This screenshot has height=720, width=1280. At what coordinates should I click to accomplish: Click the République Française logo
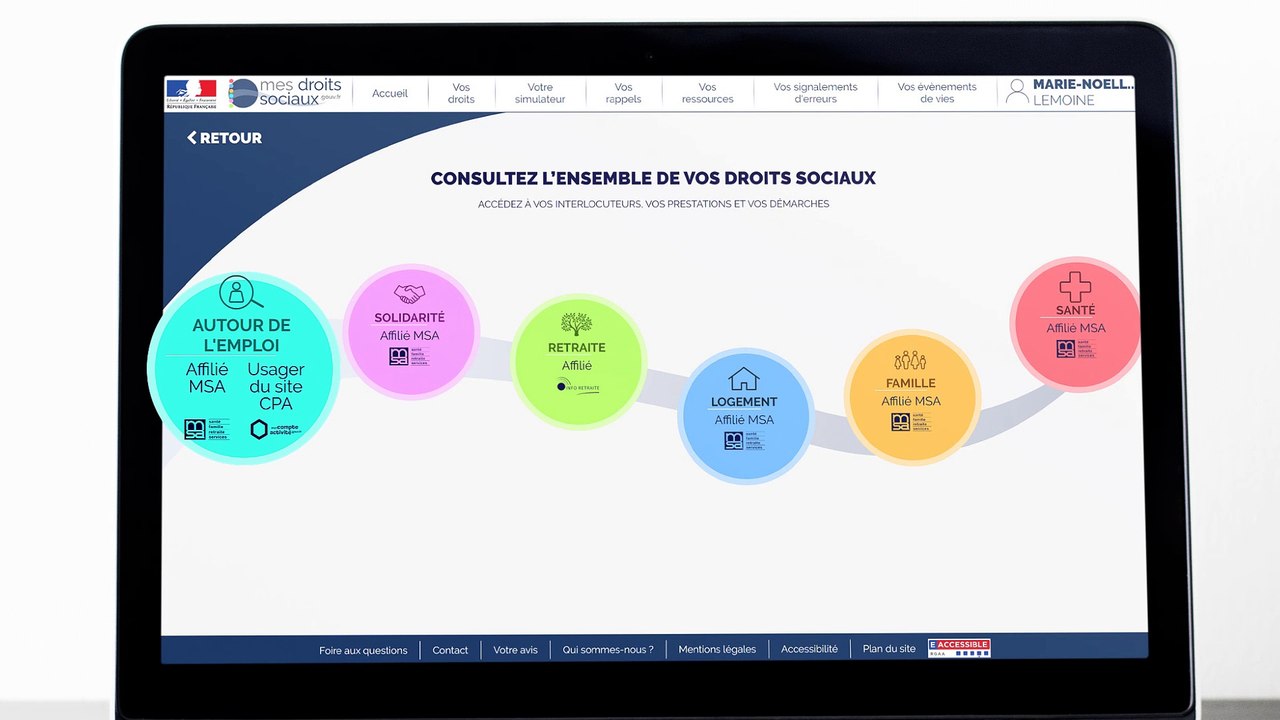191,93
